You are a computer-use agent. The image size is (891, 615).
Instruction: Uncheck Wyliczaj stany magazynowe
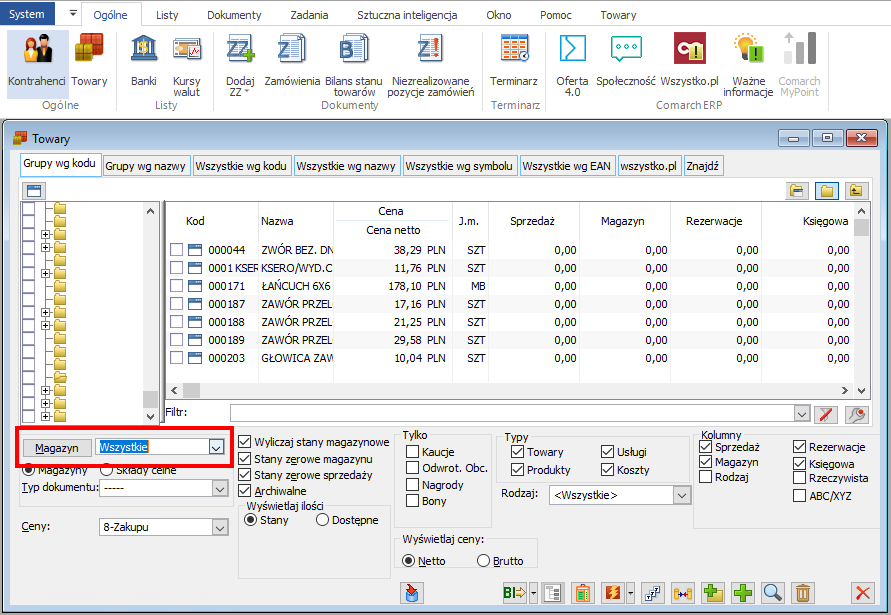tap(246, 442)
